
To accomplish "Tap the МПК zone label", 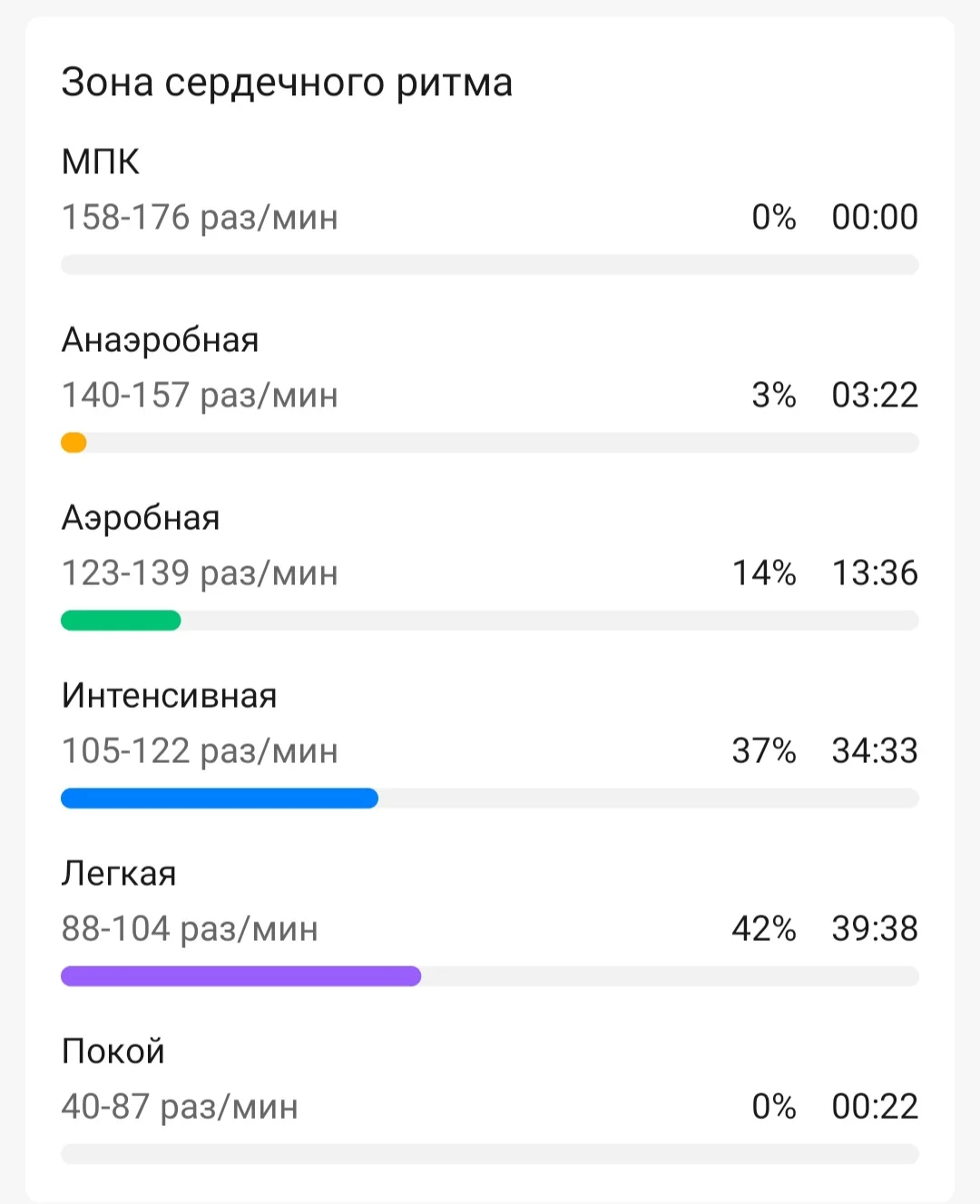I will (101, 162).
